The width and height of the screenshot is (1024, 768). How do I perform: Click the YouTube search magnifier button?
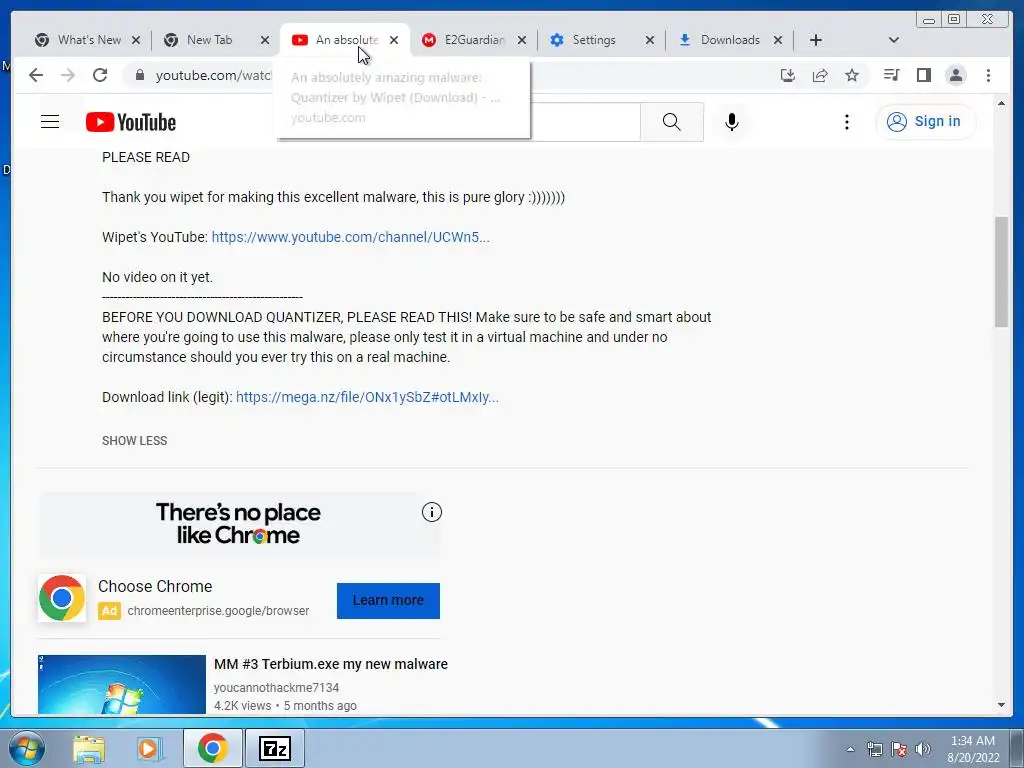point(671,121)
